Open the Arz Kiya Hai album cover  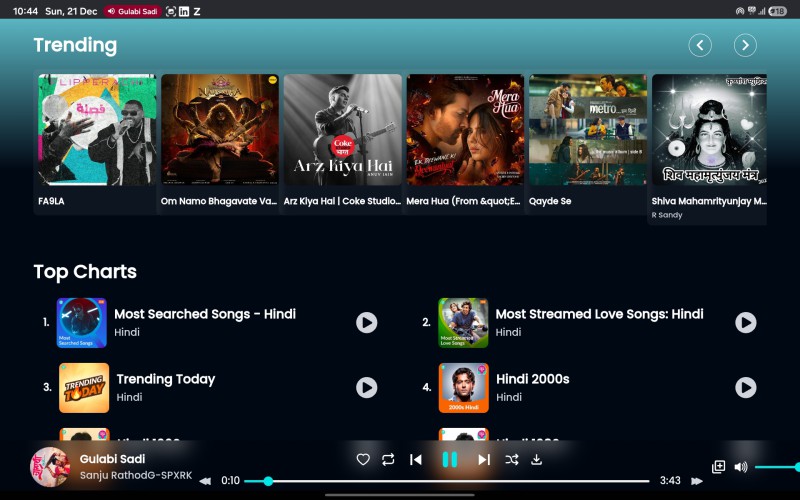click(x=343, y=130)
